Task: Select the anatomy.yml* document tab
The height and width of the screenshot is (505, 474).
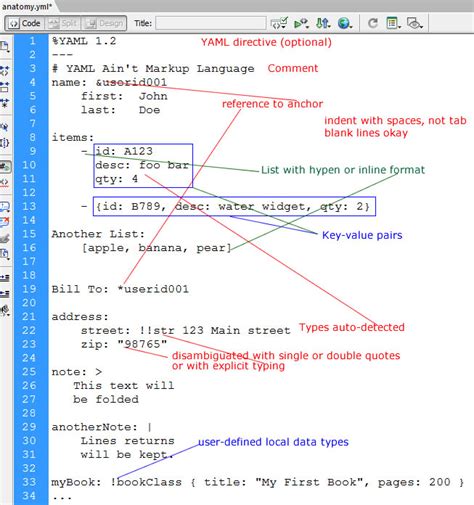Action: point(27,6)
